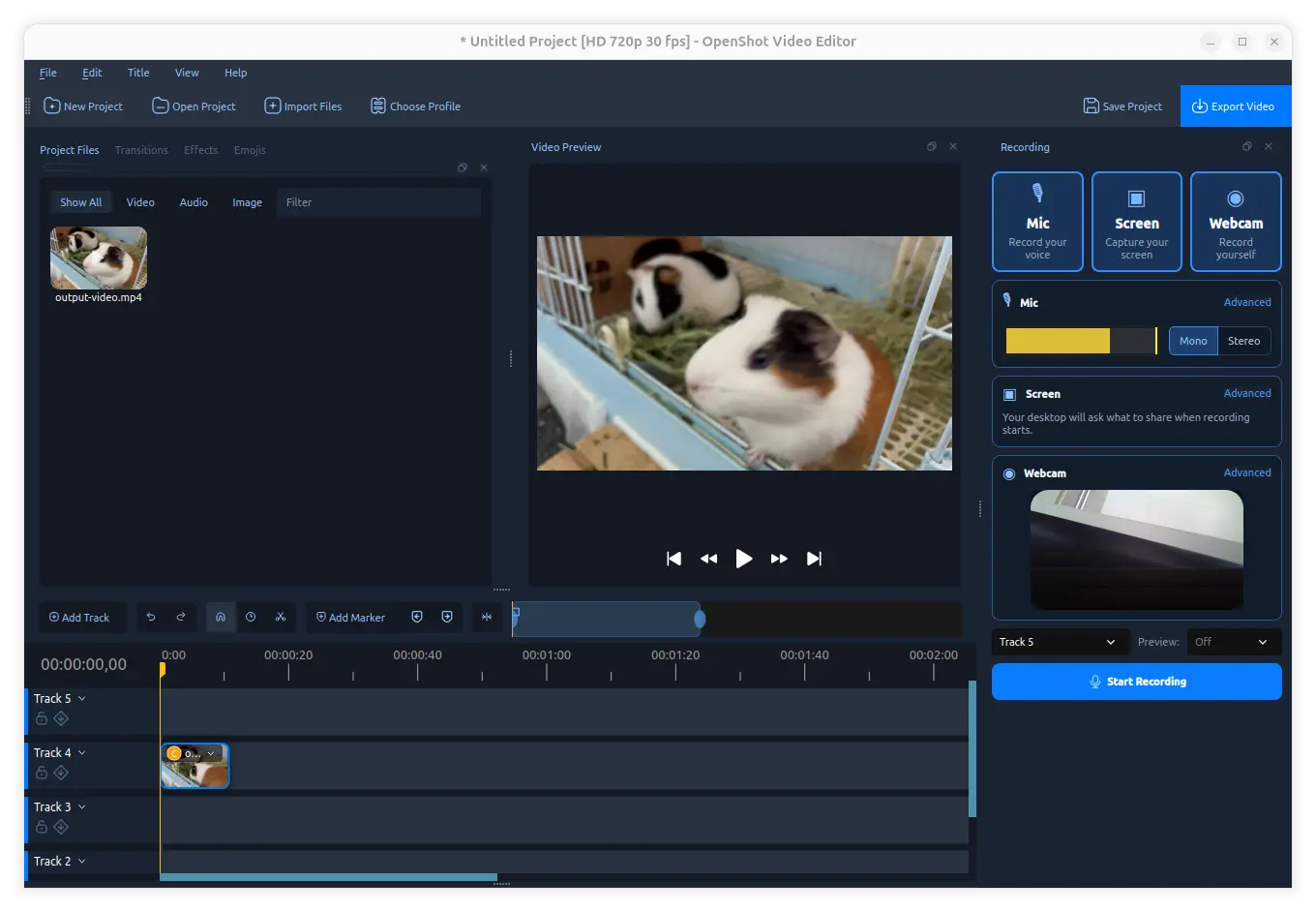
Task: Open the Preview Off dropdown
Action: click(1234, 642)
